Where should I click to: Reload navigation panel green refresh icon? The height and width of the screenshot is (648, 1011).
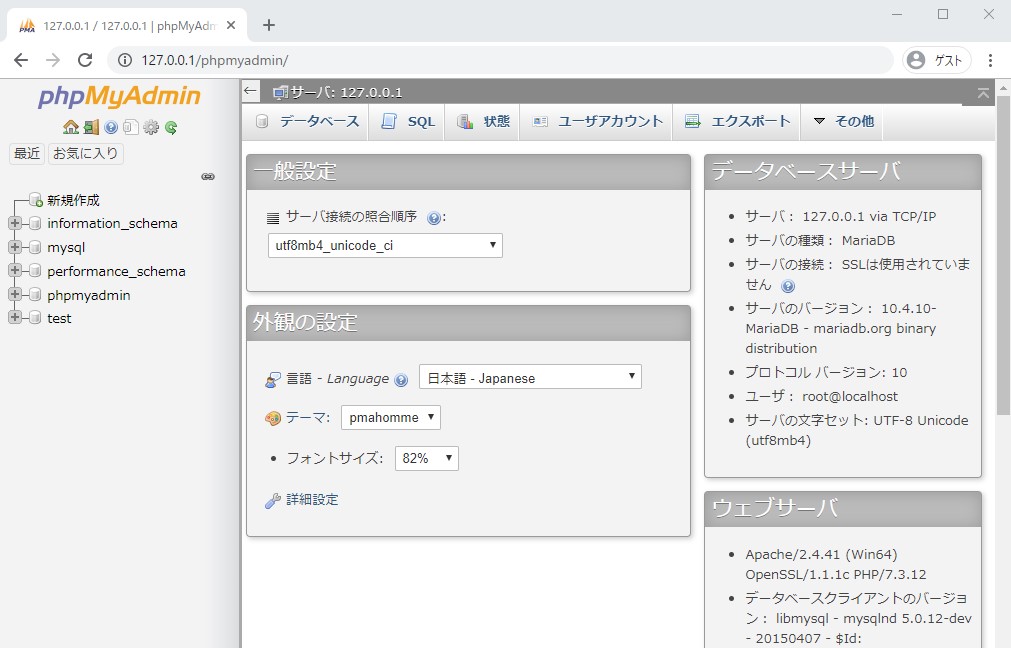pyautogui.click(x=171, y=127)
